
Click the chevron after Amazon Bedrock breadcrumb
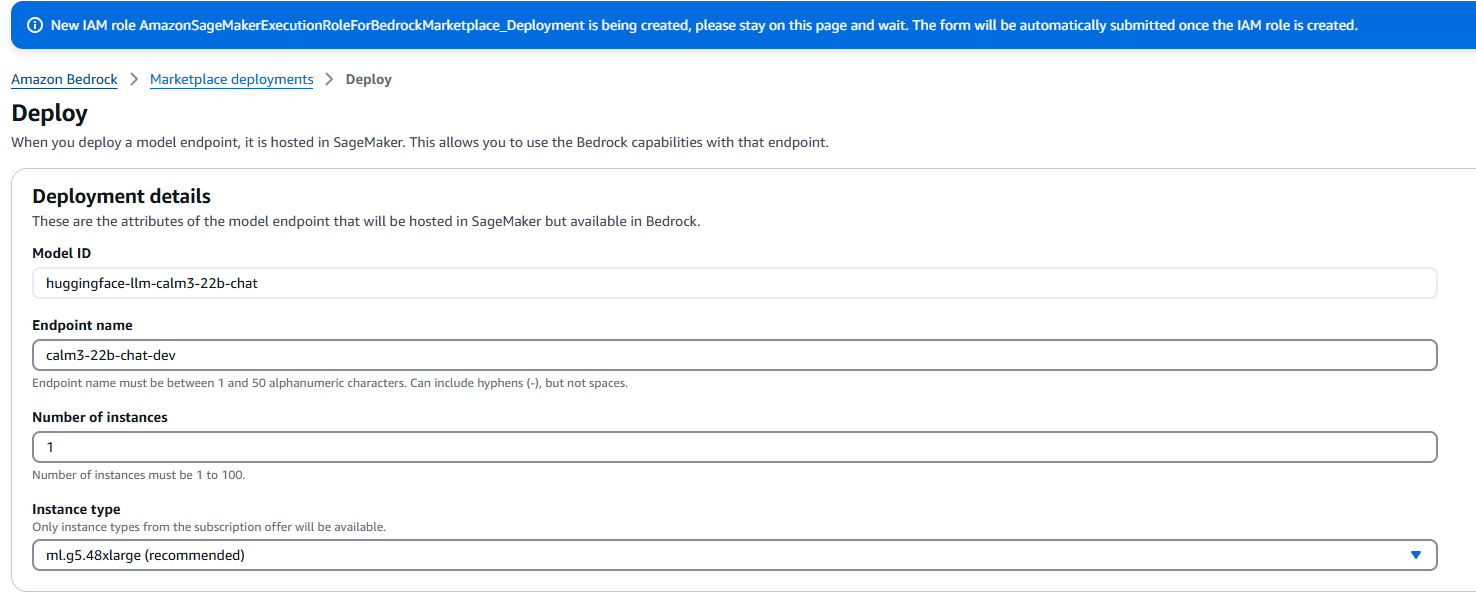pos(134,79)
